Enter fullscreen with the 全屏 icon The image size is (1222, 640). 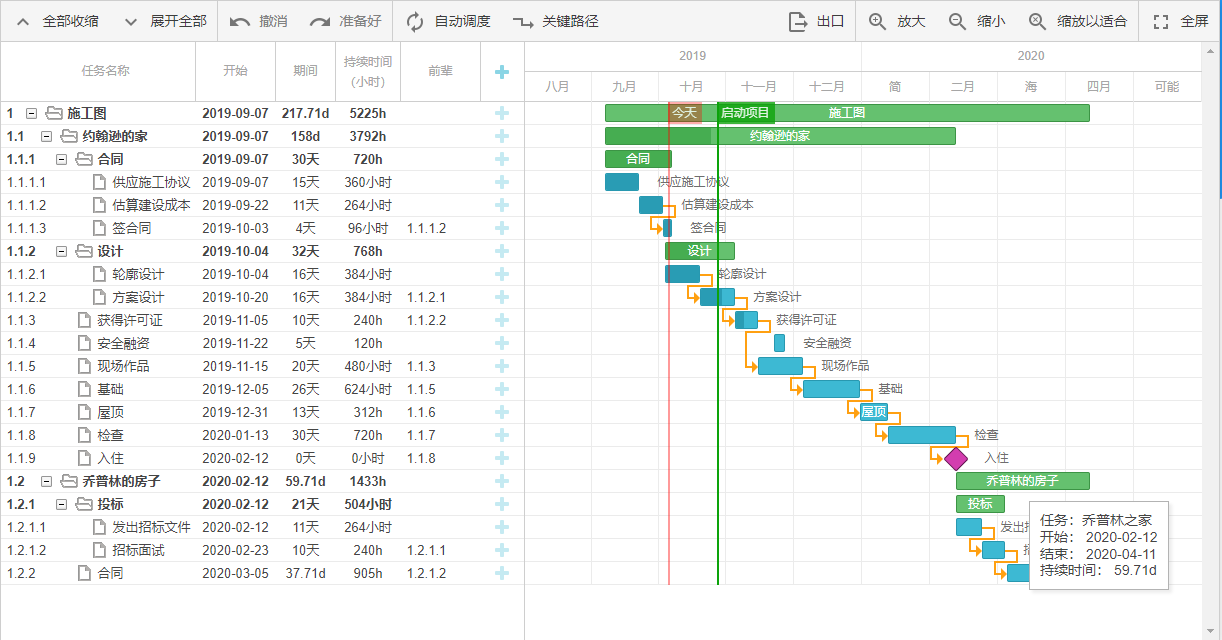point(1160,21)
